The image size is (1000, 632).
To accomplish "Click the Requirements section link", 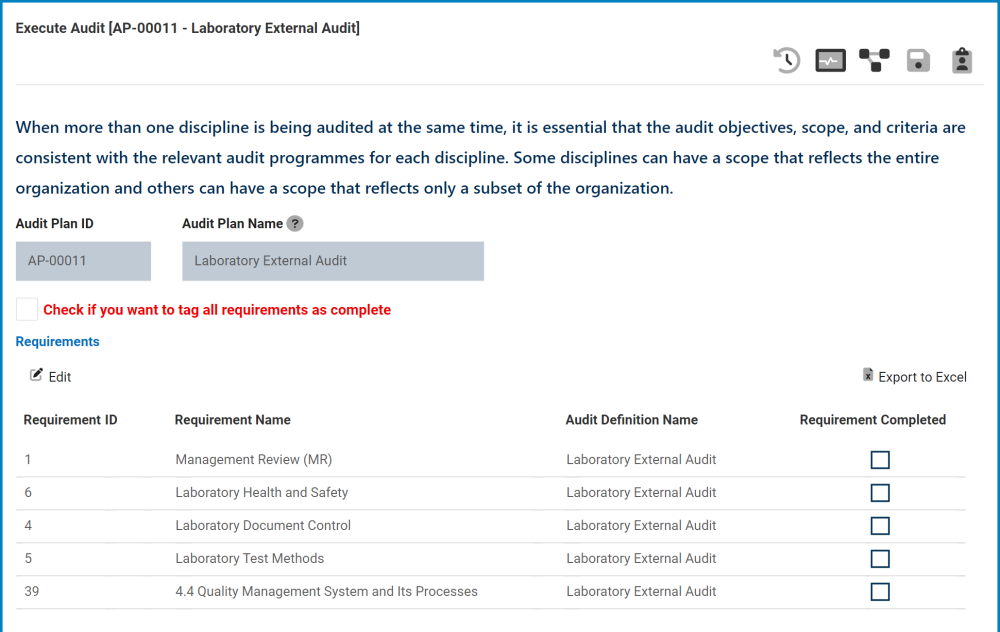I will [57, 341].
